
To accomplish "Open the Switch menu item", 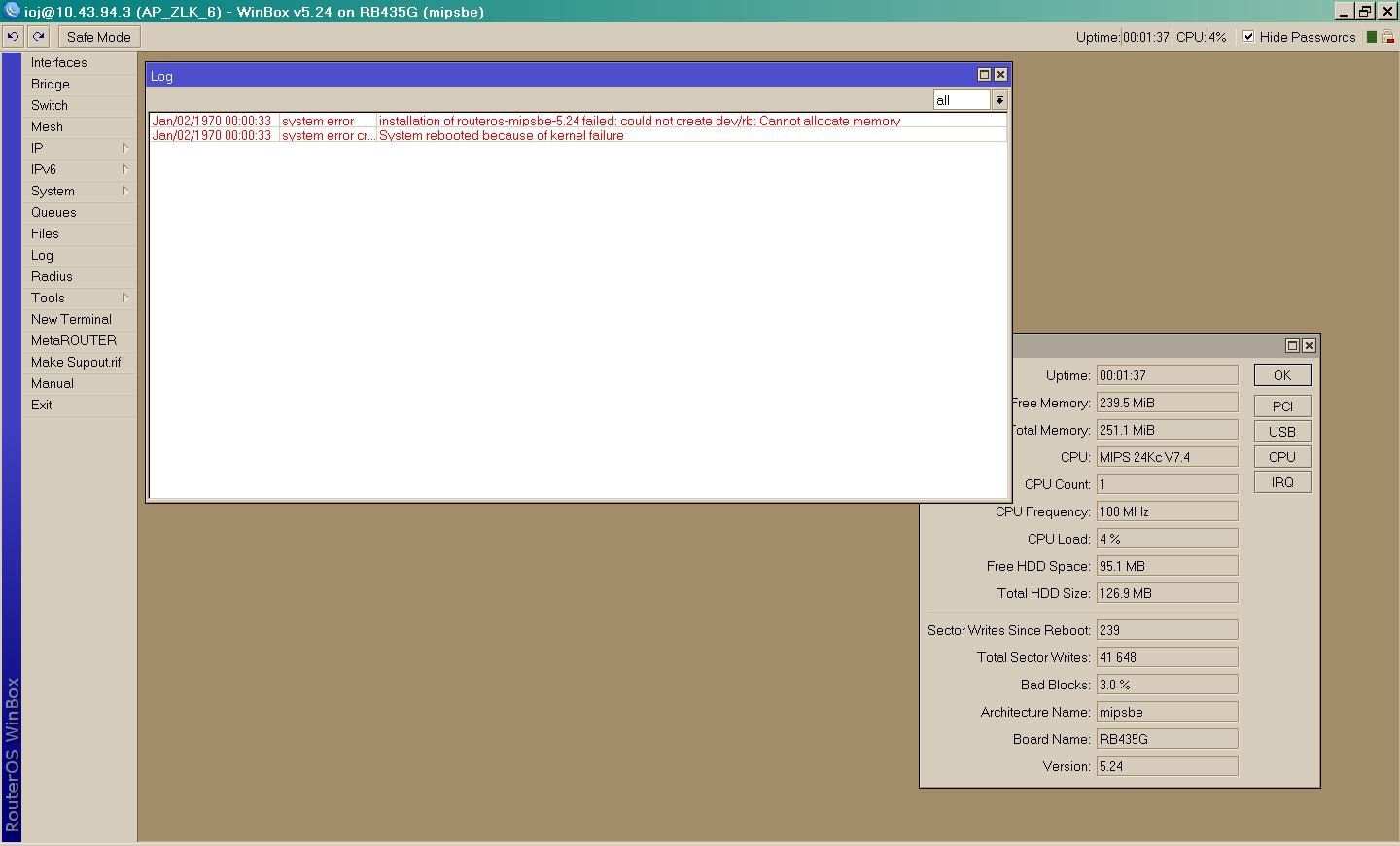I will [79, 105].
